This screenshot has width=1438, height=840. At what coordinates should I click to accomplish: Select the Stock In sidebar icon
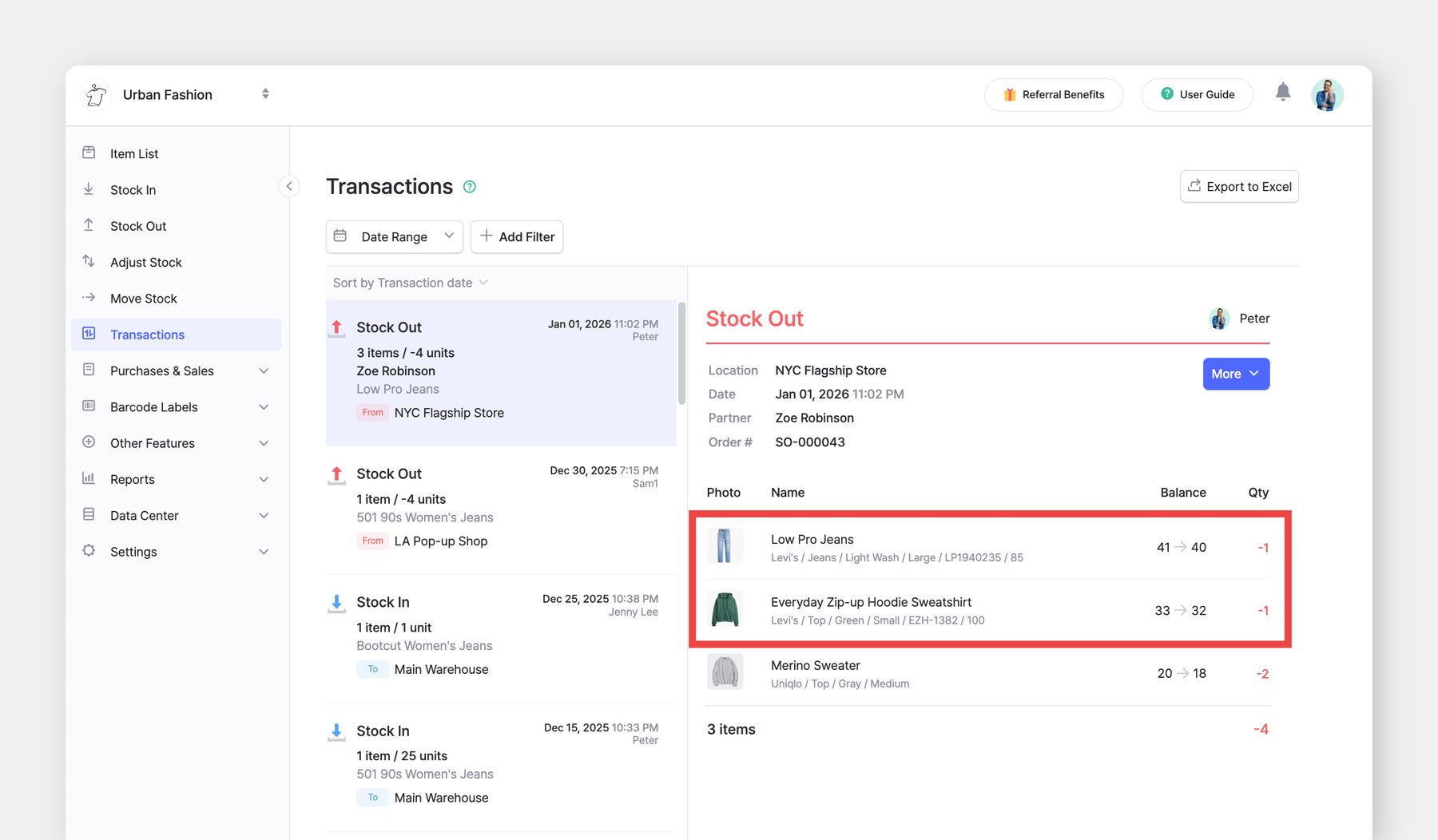(x=88, y=189)
